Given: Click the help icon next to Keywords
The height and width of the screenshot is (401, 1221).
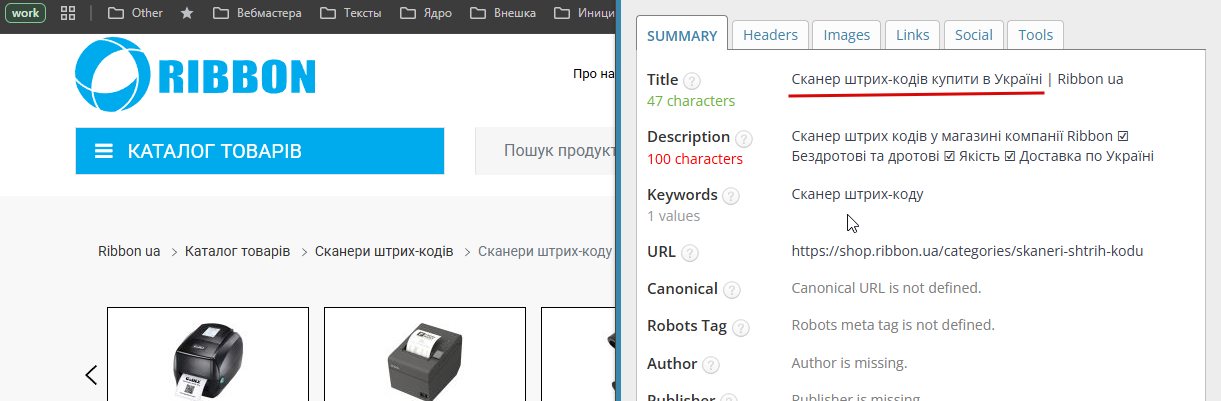Looking at the screenshot, I should tap(731, 197).
